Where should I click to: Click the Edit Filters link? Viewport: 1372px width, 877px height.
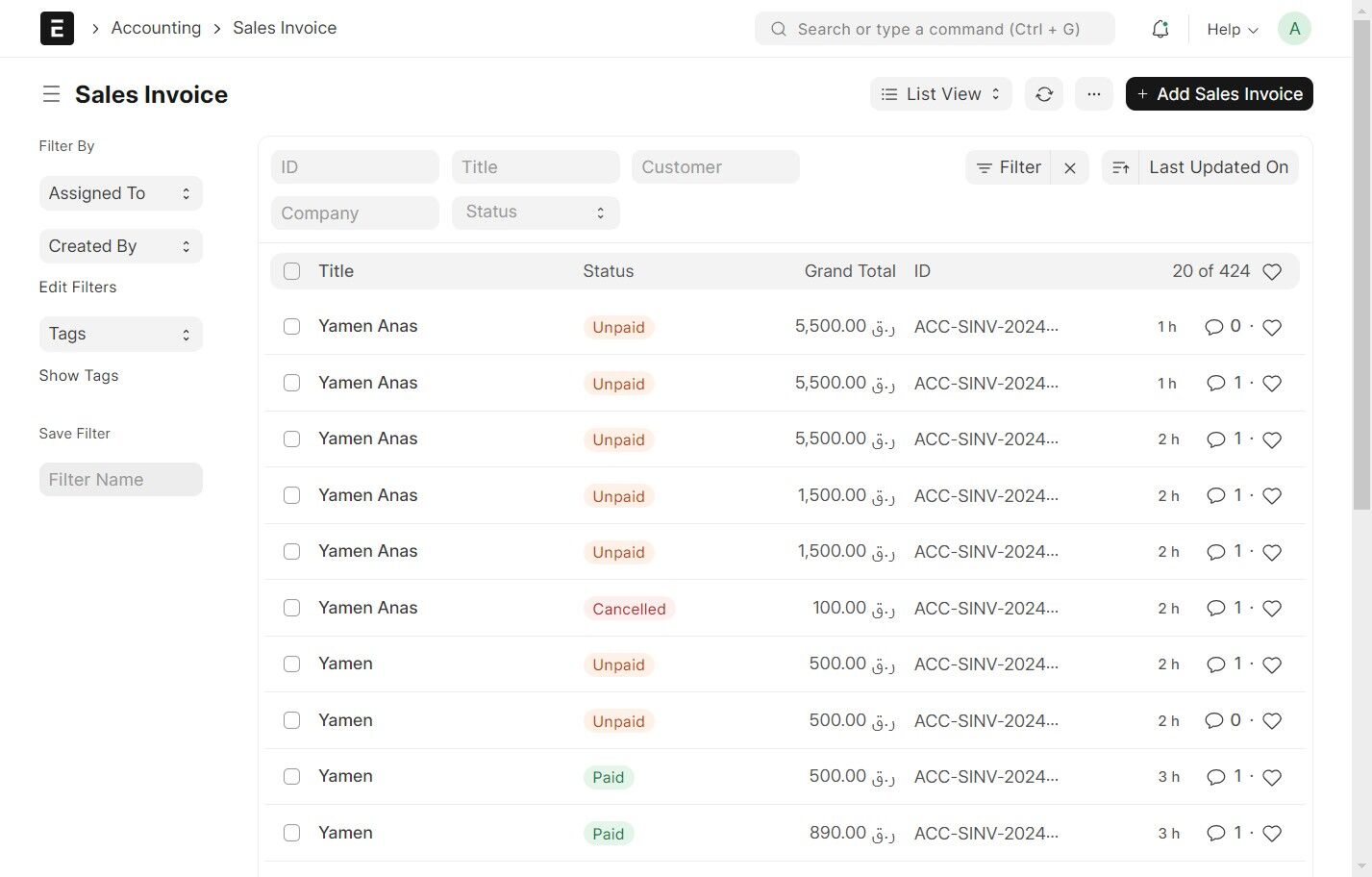pos(78,288)
